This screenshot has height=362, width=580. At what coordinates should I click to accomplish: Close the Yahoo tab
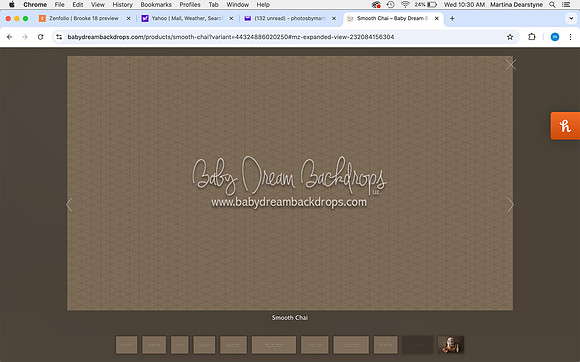(231, 18)
